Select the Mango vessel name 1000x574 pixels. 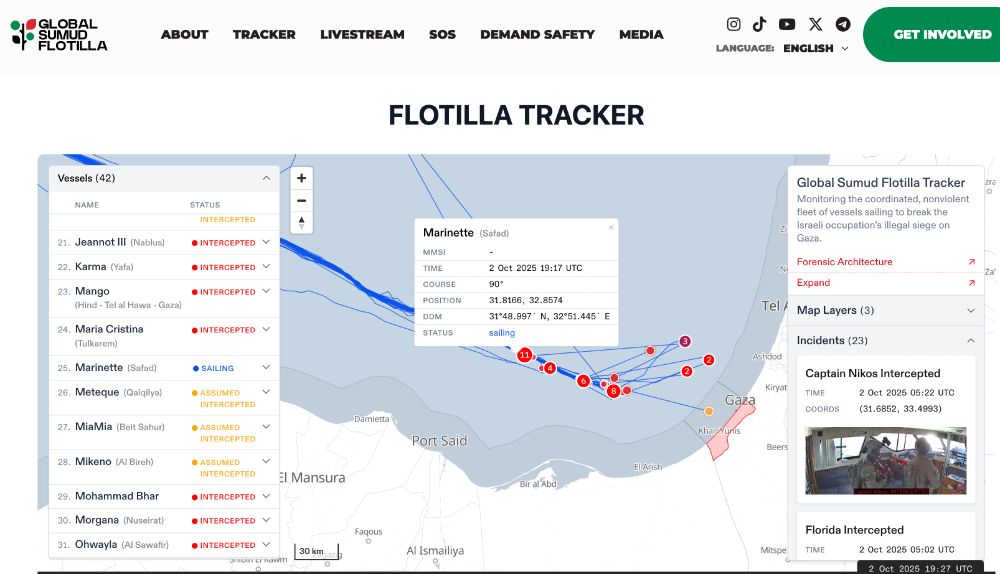point(92,291)
